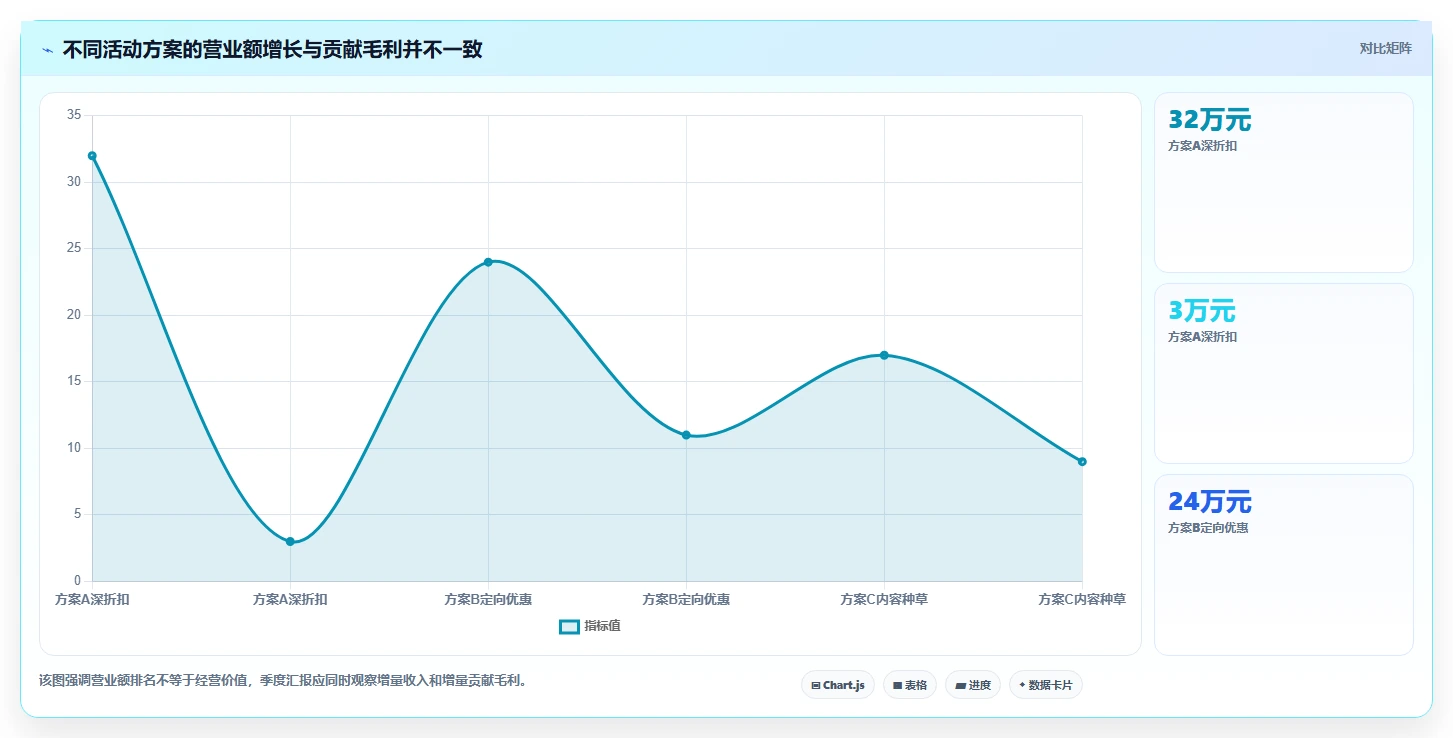
Task: Click the y-axis label 20
Action: point(74,315)
